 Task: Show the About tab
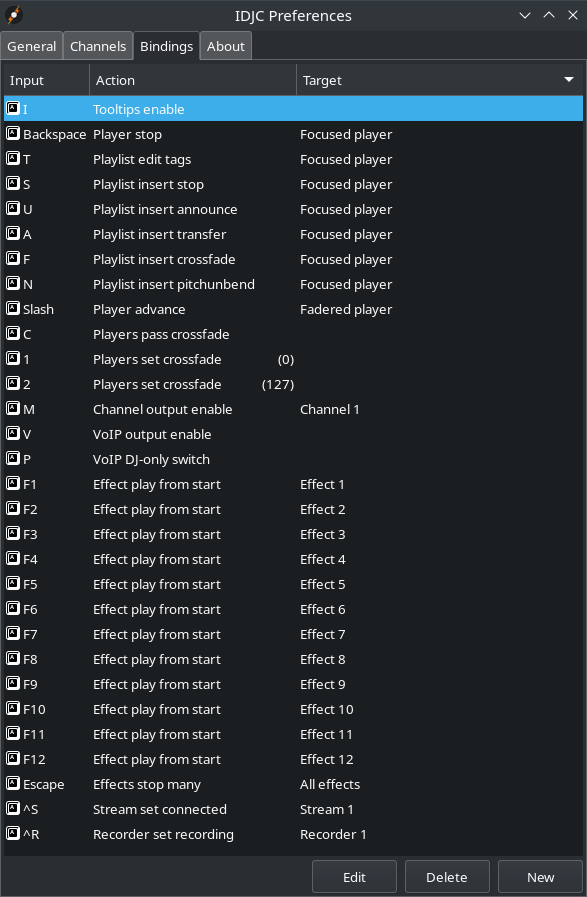point(225,46)
